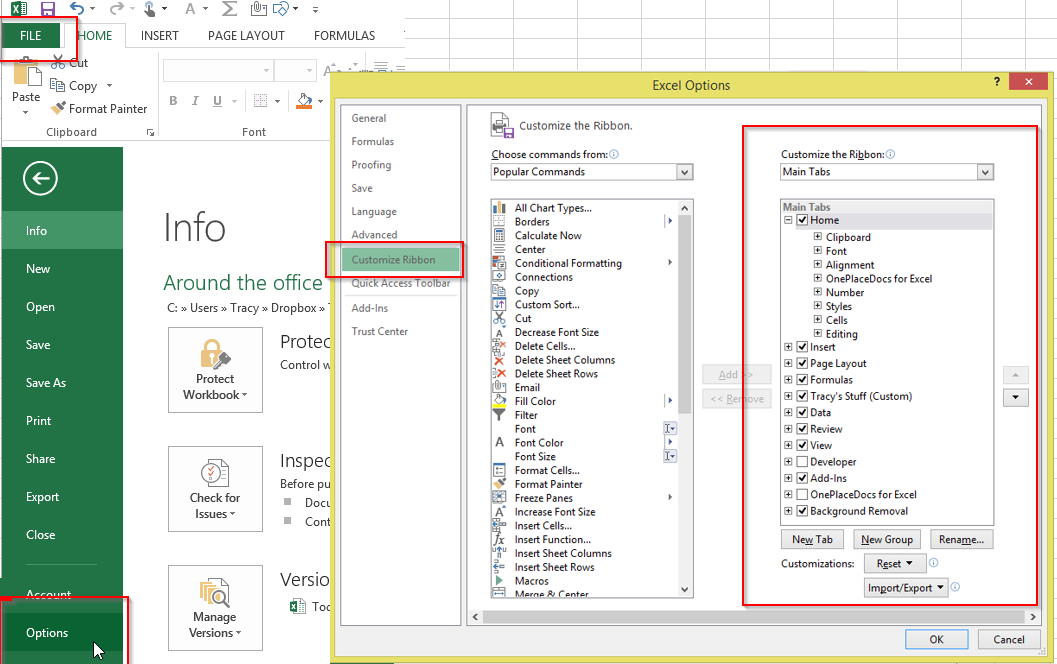Screen dimensions: 1057x664
Task: Toggle Underline formatting in Font group
Action: (x=217, y=100)
